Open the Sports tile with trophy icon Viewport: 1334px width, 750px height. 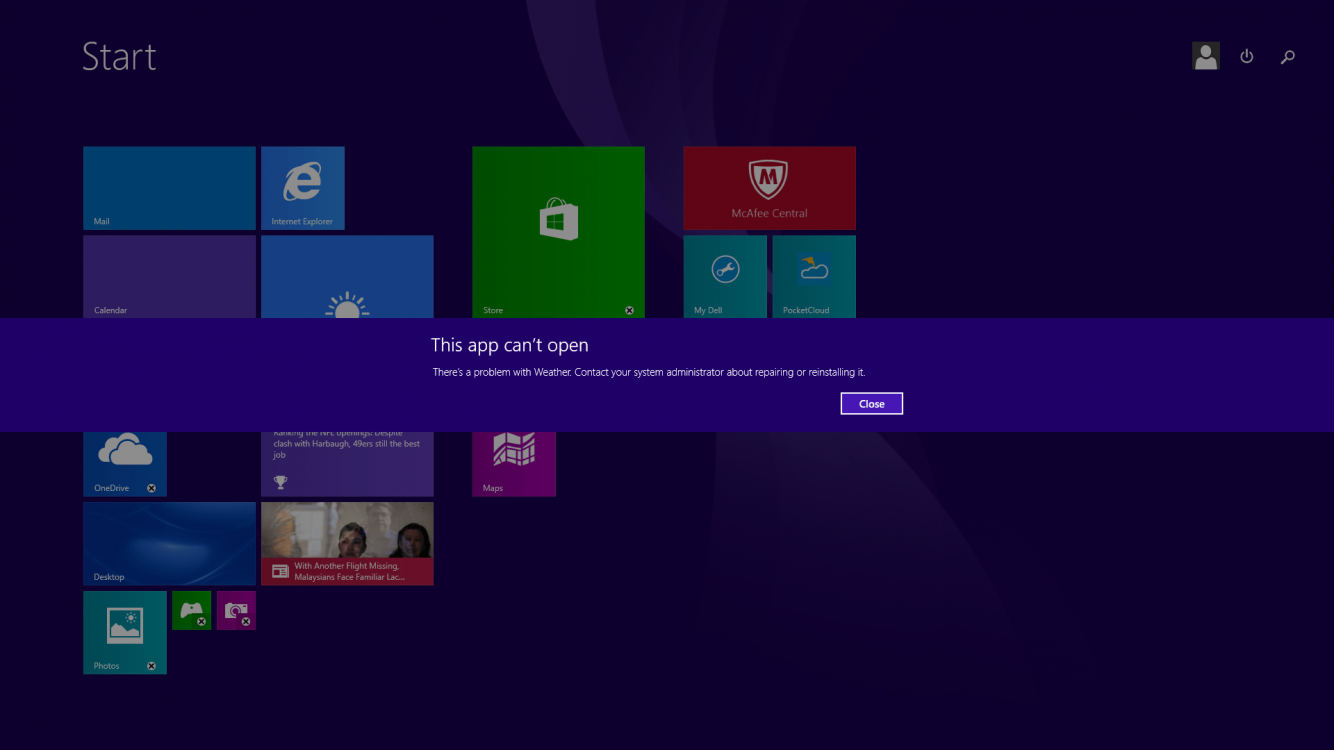coord(347,464)
